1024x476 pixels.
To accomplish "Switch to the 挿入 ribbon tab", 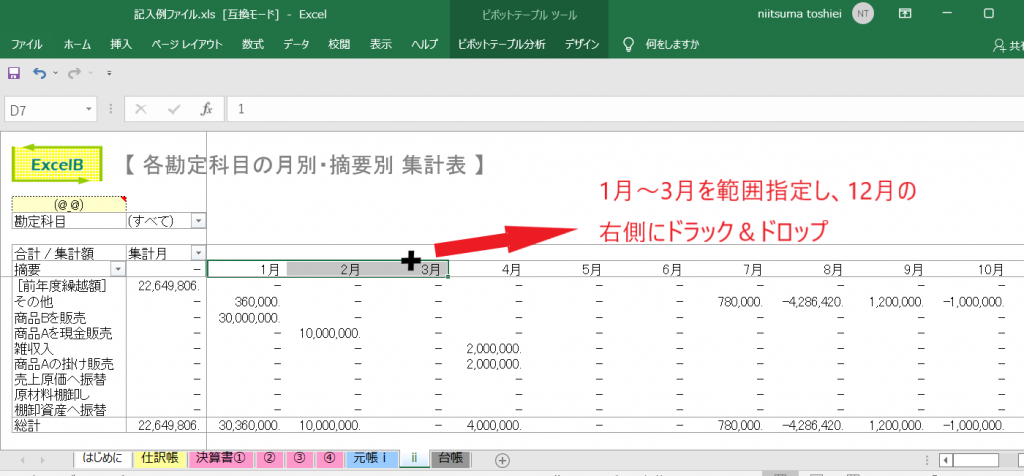I will [121, 44].
